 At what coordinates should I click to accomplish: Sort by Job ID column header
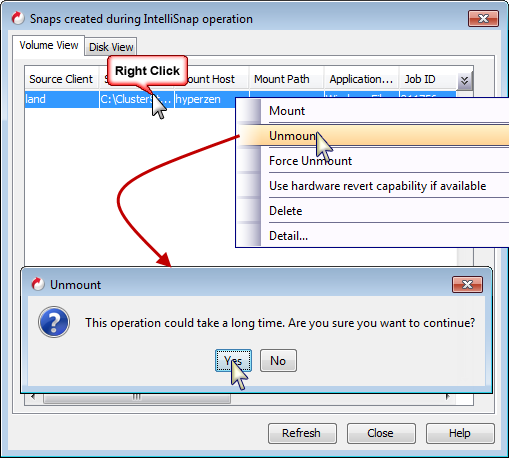(428, 79)
